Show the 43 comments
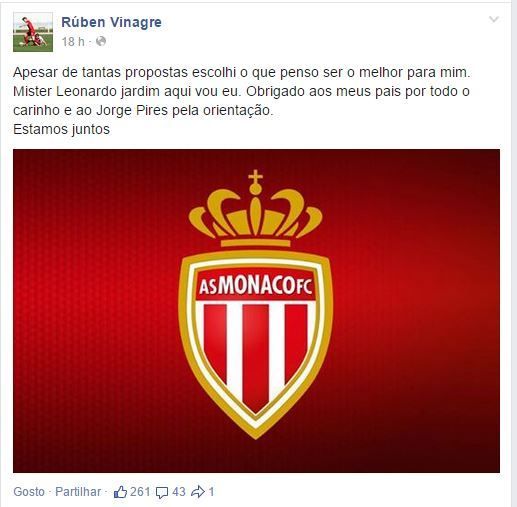 [x=179, y=492]
